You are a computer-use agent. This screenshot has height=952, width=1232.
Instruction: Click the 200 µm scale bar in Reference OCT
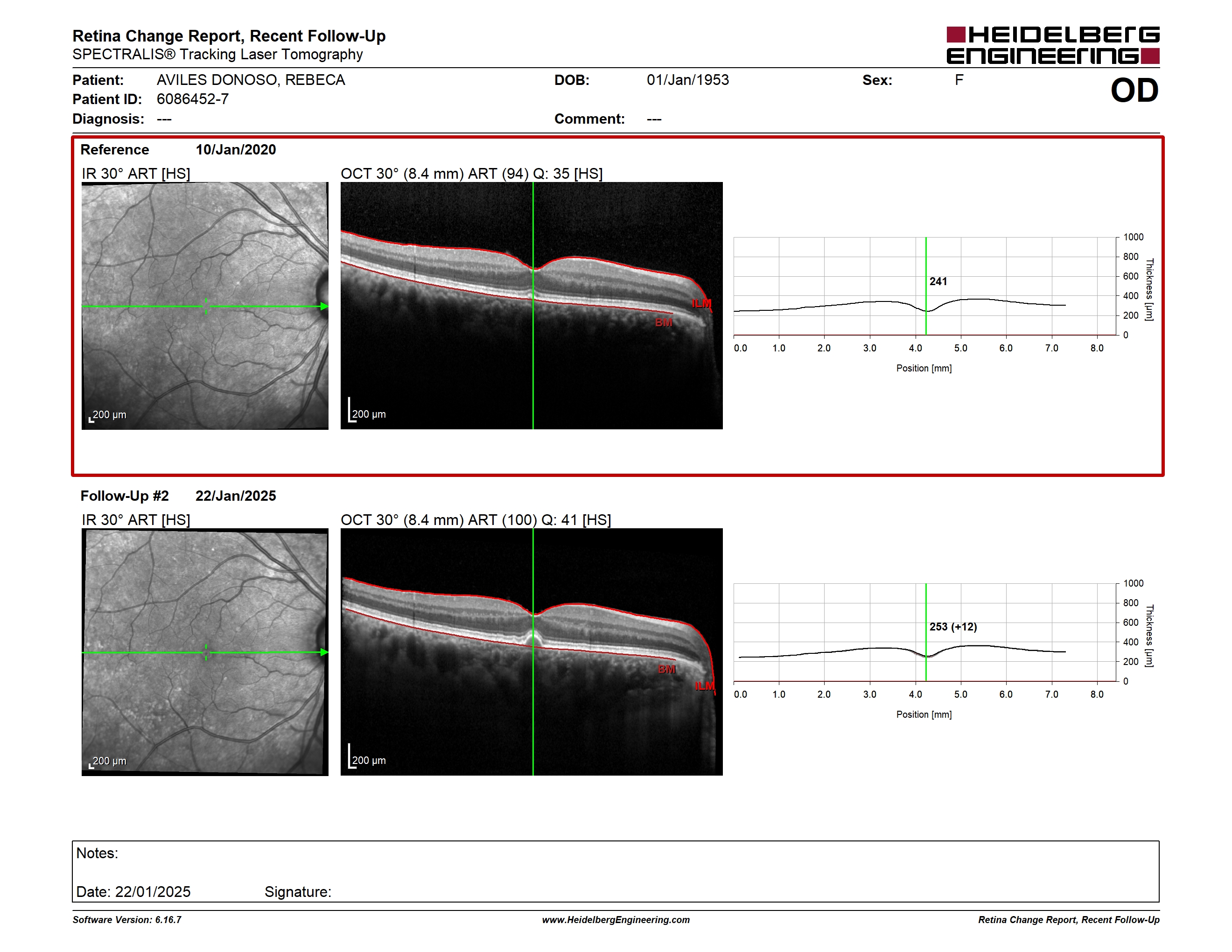click(x=367, y=411)
